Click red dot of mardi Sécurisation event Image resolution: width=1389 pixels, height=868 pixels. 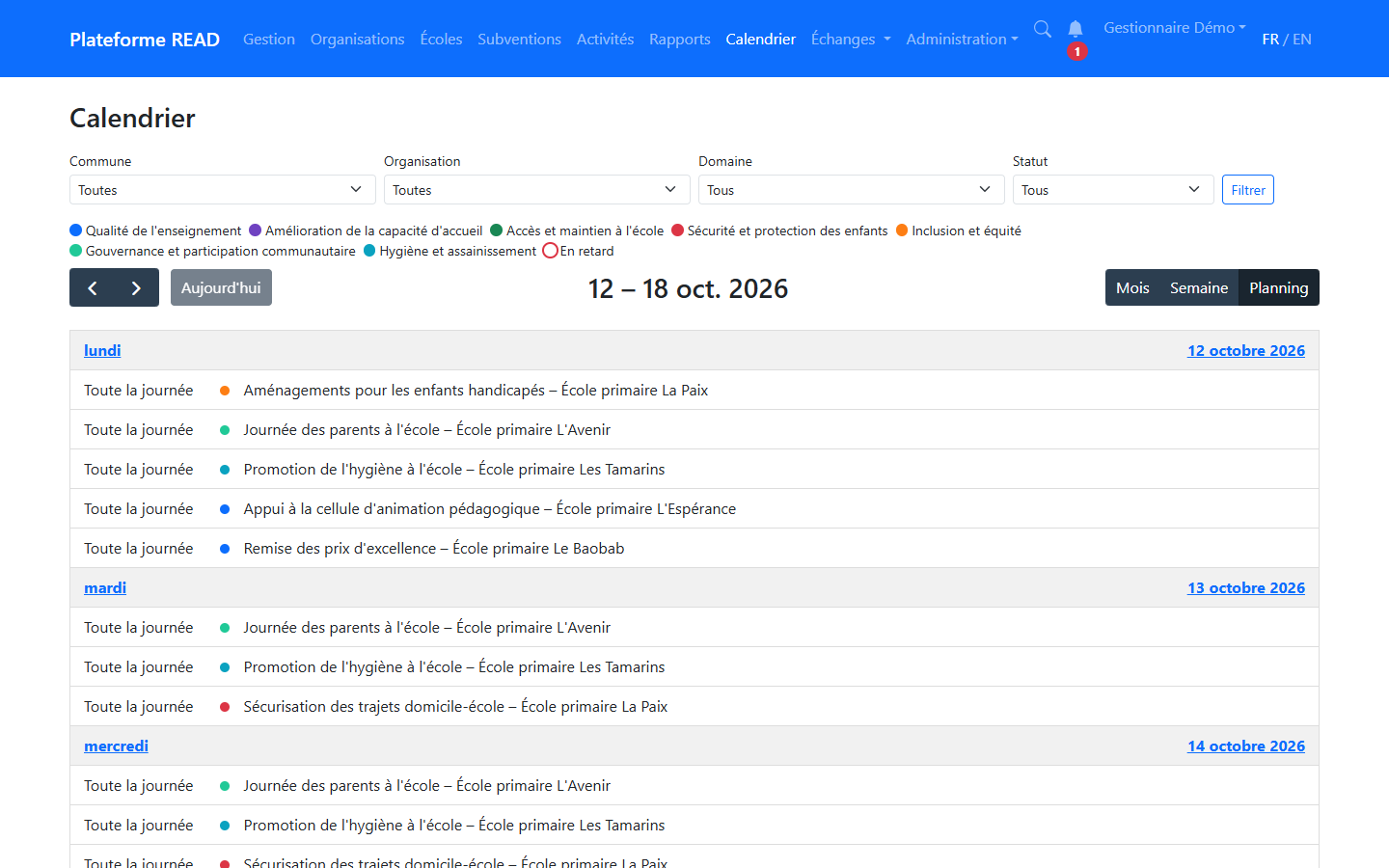click(x=225, y=707)
